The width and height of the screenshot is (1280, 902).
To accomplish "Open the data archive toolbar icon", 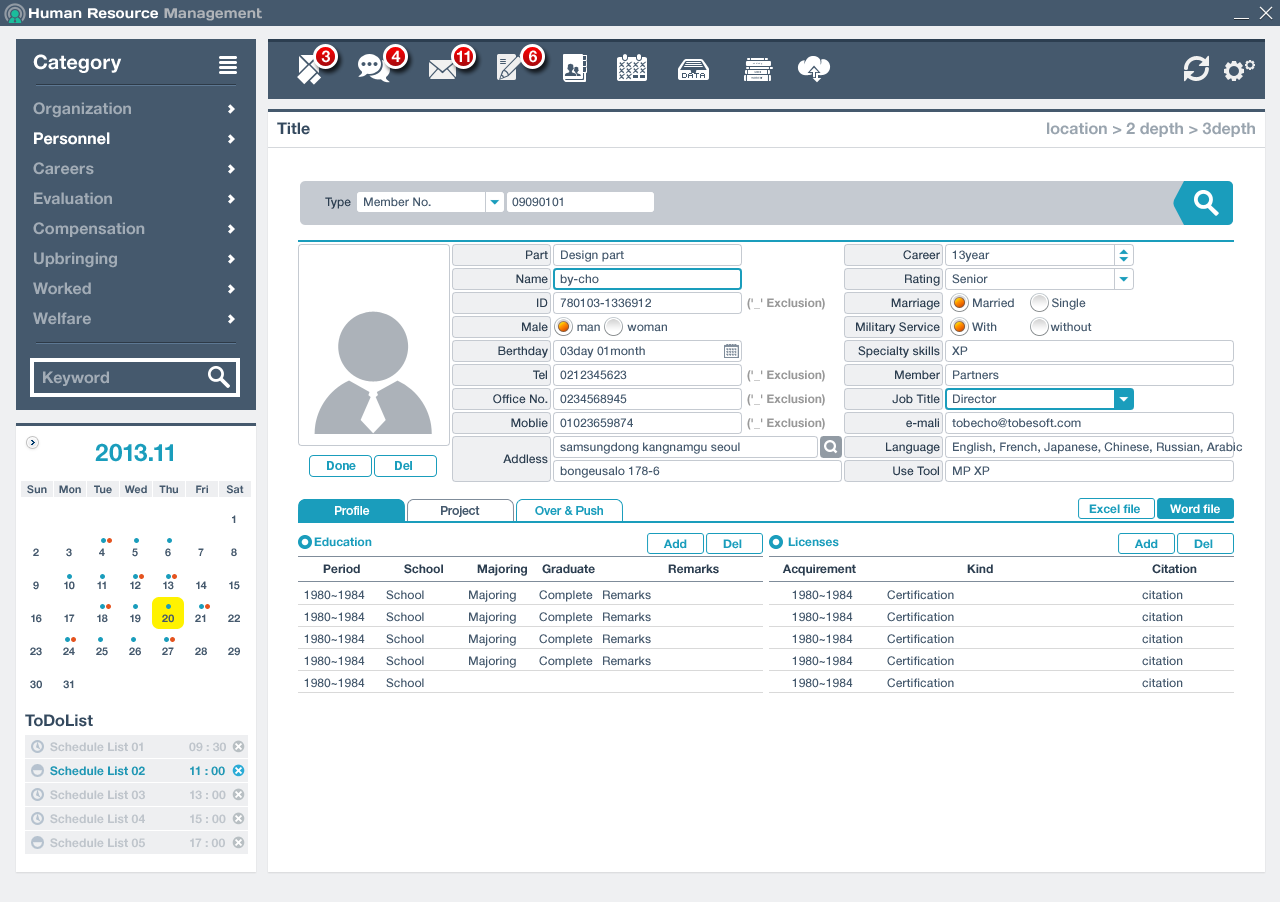I will pyautogui.click(x=693, y=68).
